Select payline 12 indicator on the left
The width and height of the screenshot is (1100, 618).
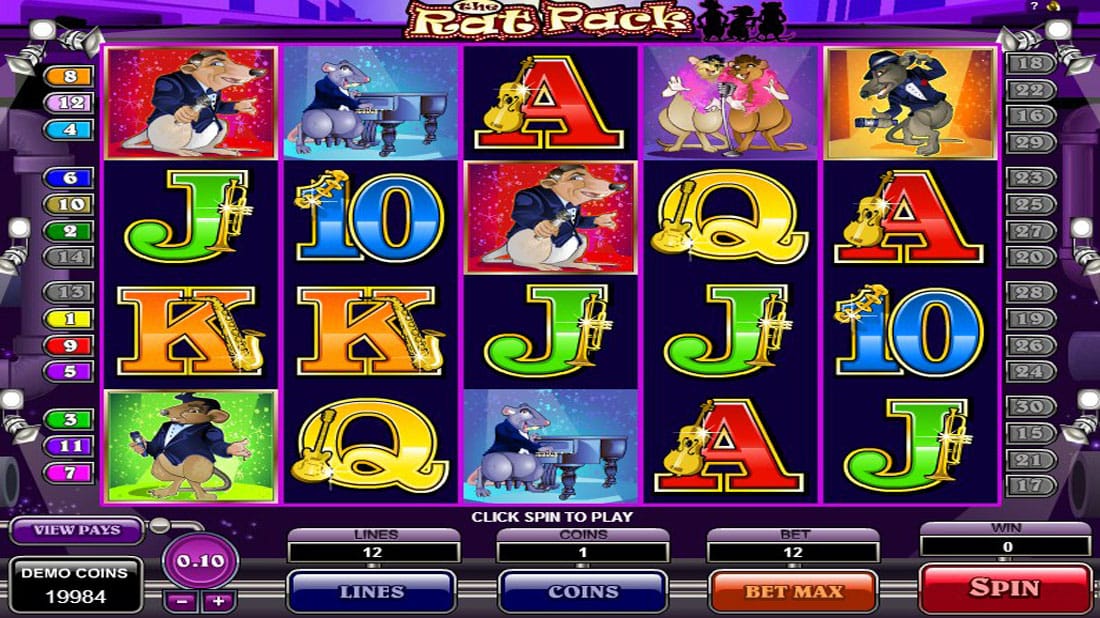(69, 102)
